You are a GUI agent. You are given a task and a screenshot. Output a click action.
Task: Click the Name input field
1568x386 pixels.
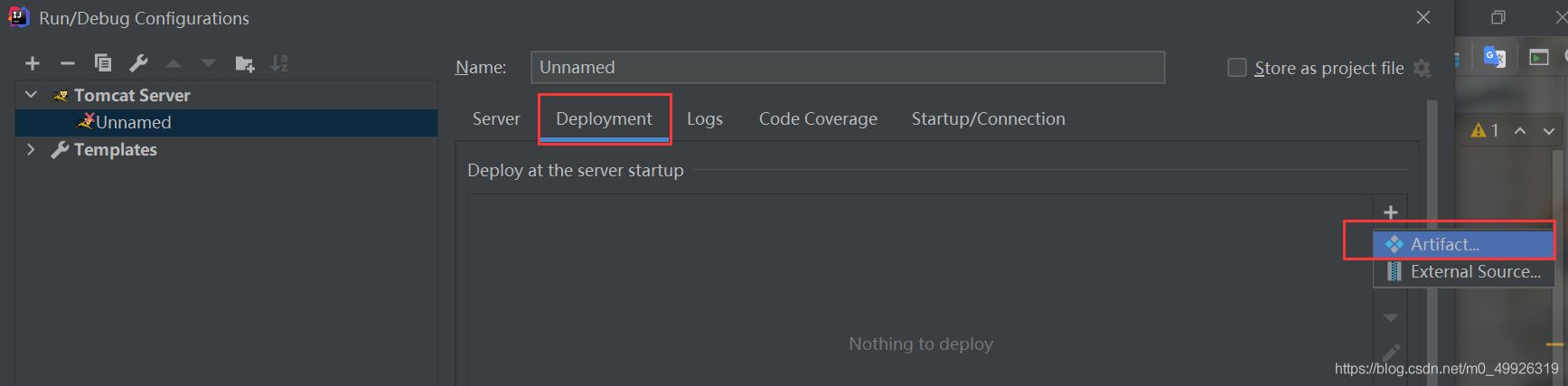(x=847, y=67)
